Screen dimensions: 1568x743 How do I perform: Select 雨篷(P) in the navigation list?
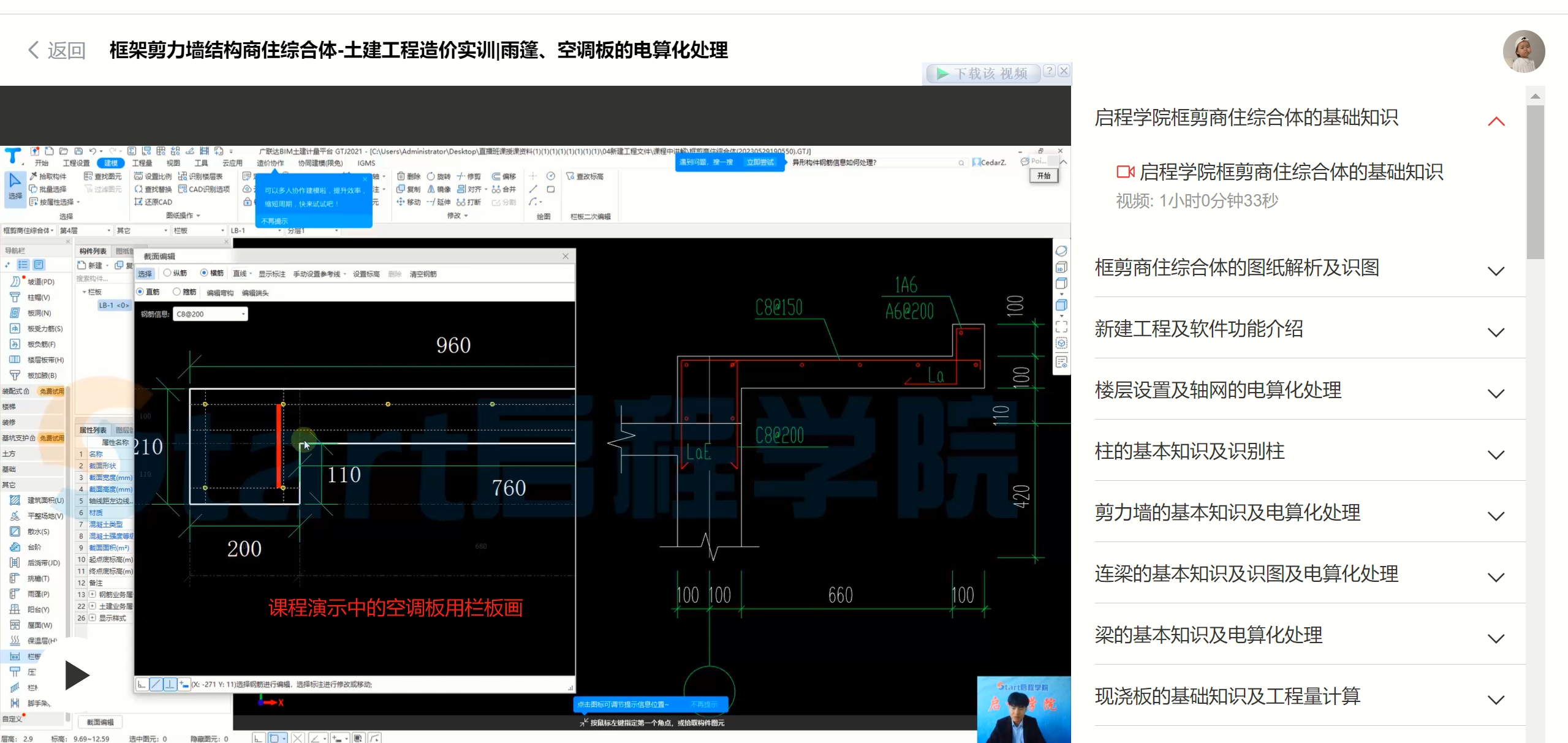click(31, 594)
